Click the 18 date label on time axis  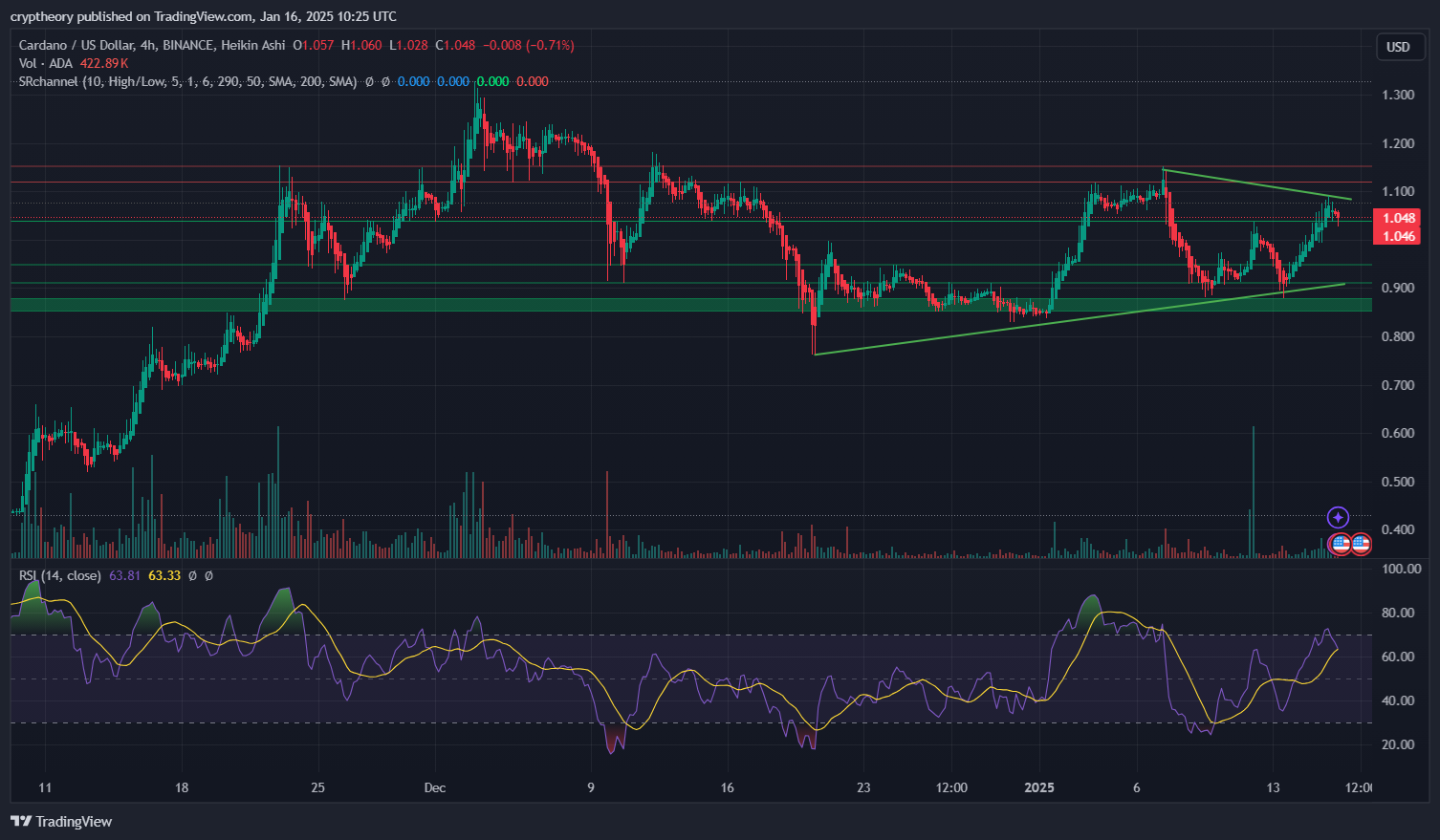click(x=182, y=788)
